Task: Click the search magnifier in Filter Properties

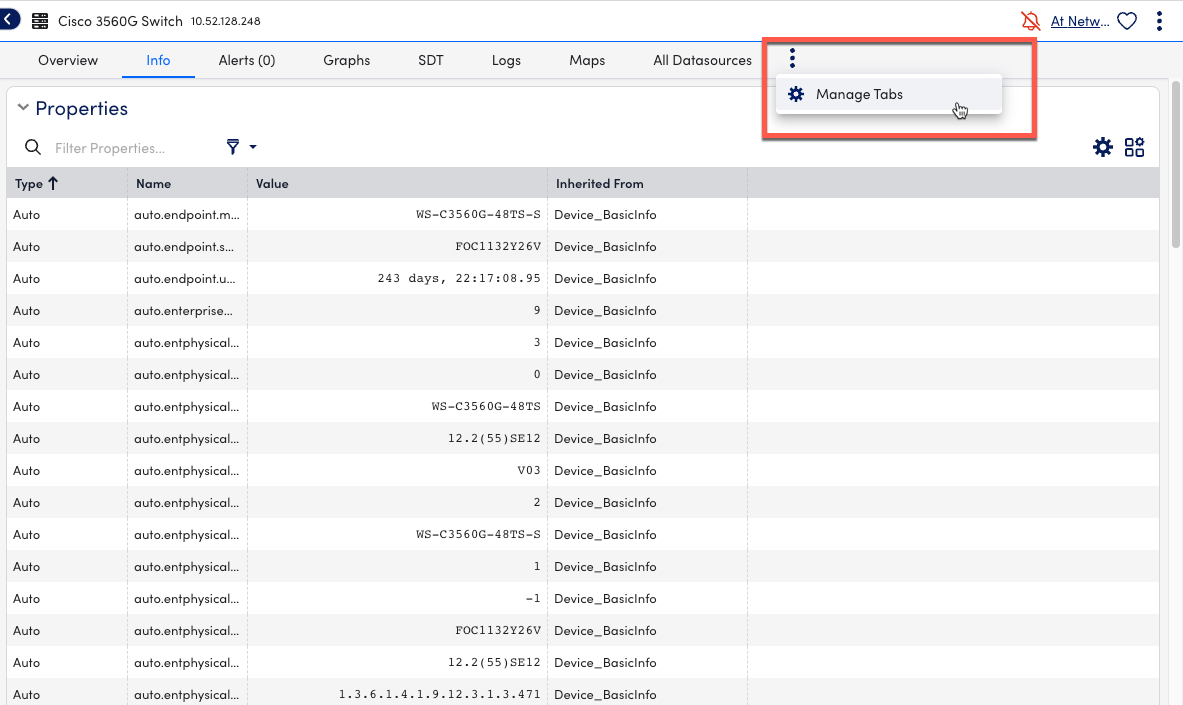Action: pos(33,146)
